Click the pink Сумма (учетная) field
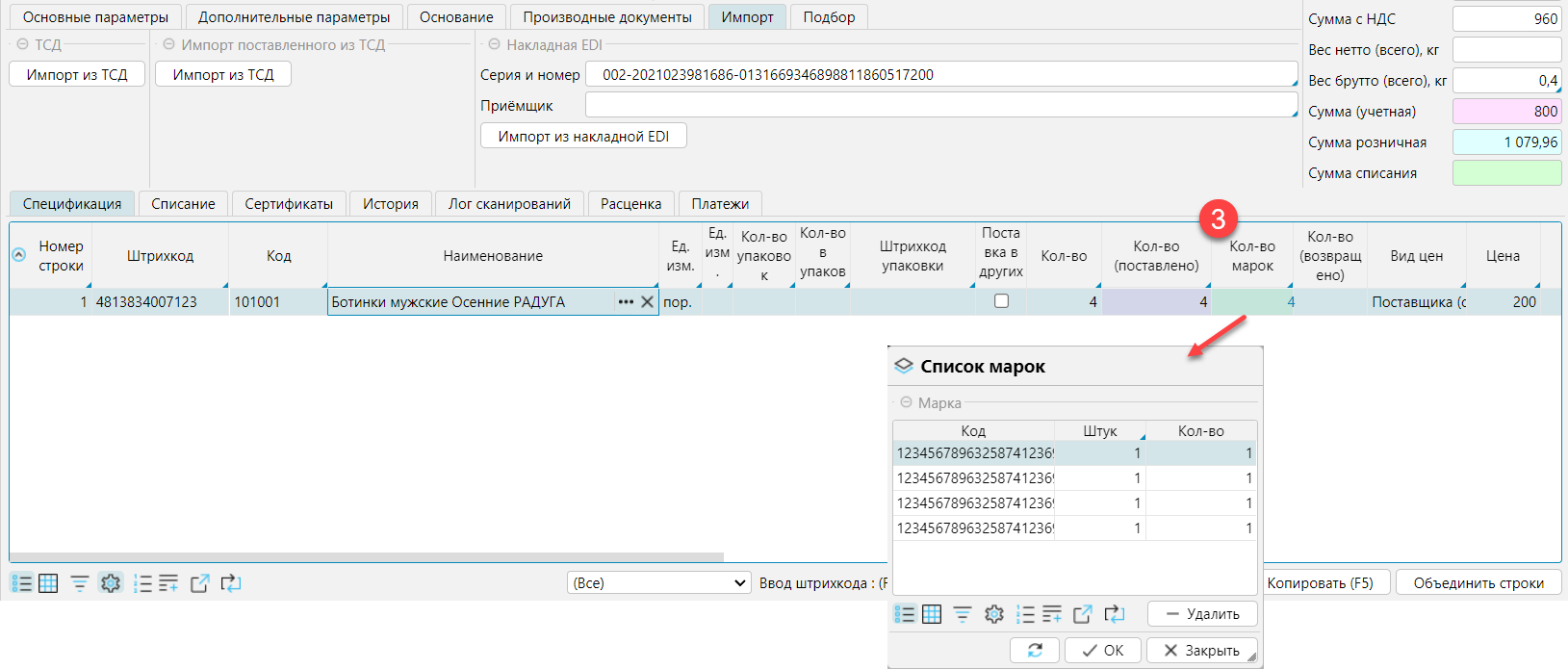Viewport: 1568px width, 669px height. pos(1505,112)
